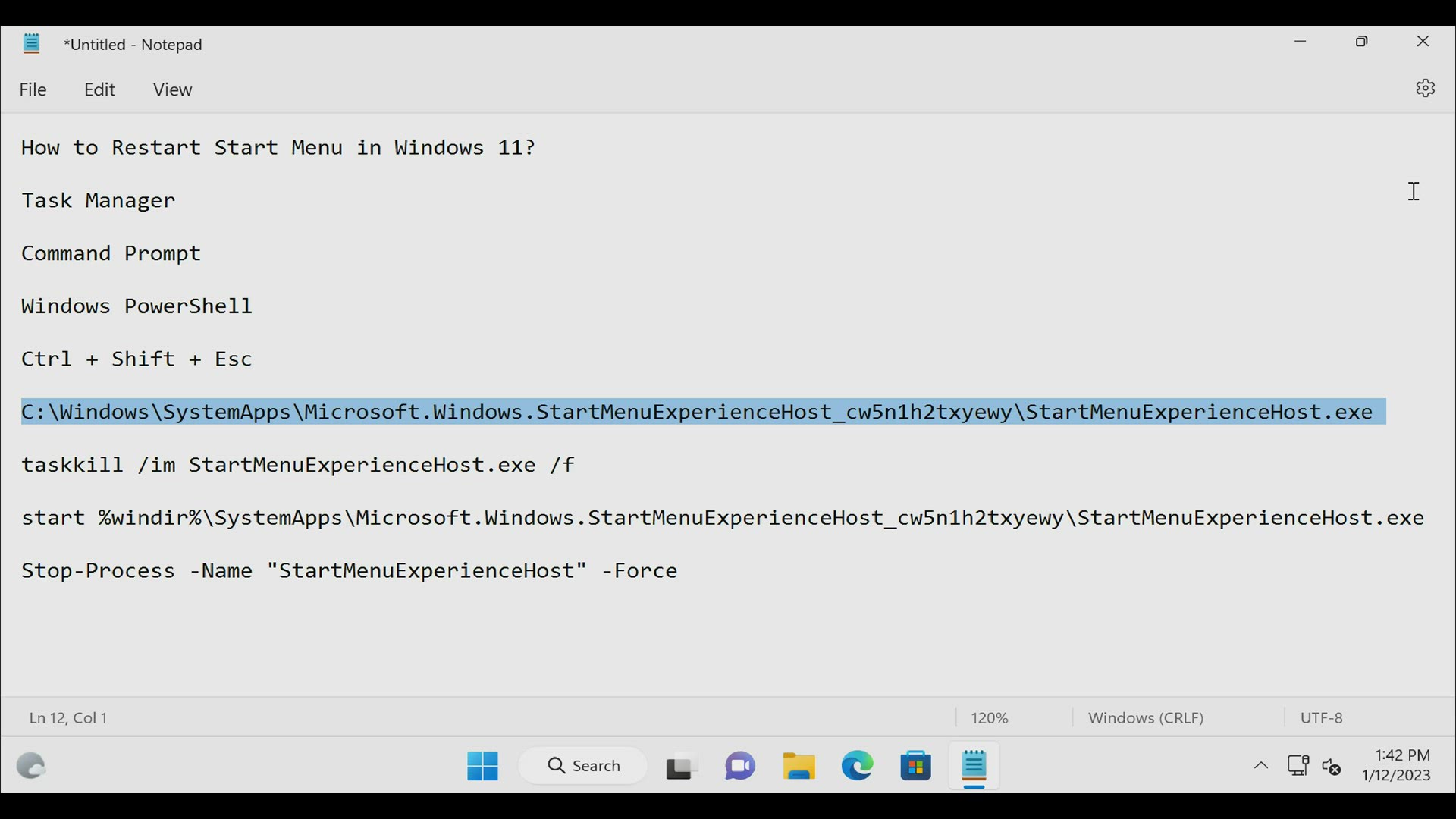The image size is (1456, 819).
Task: Click the taskbar Search box
Action: (583, 766)
